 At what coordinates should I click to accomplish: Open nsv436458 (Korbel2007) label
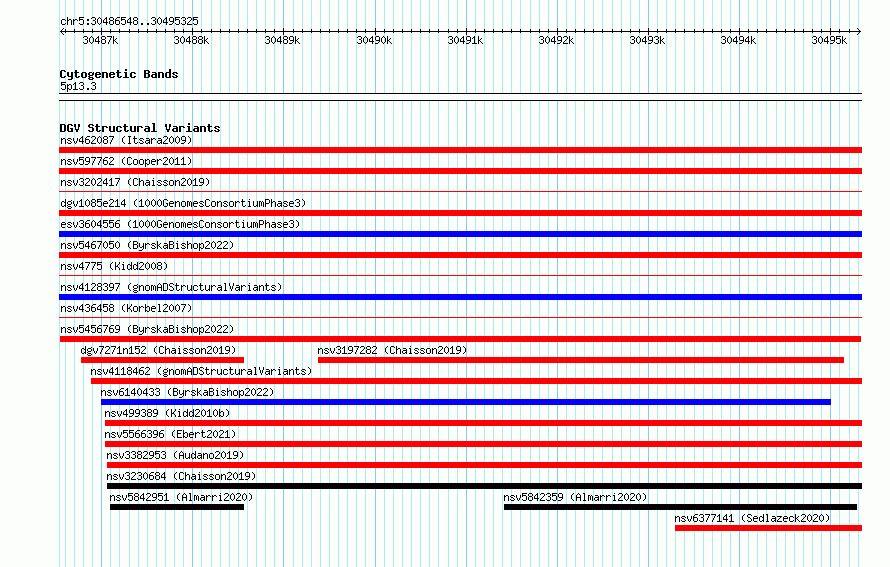[x=126, y=308]
